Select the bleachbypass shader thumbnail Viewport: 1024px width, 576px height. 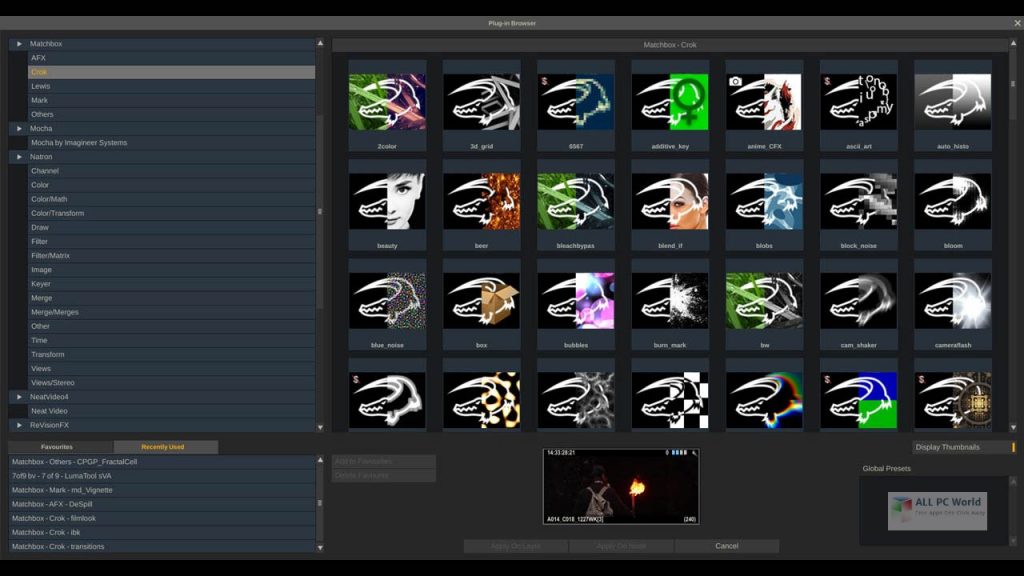(x=576, y=201)
